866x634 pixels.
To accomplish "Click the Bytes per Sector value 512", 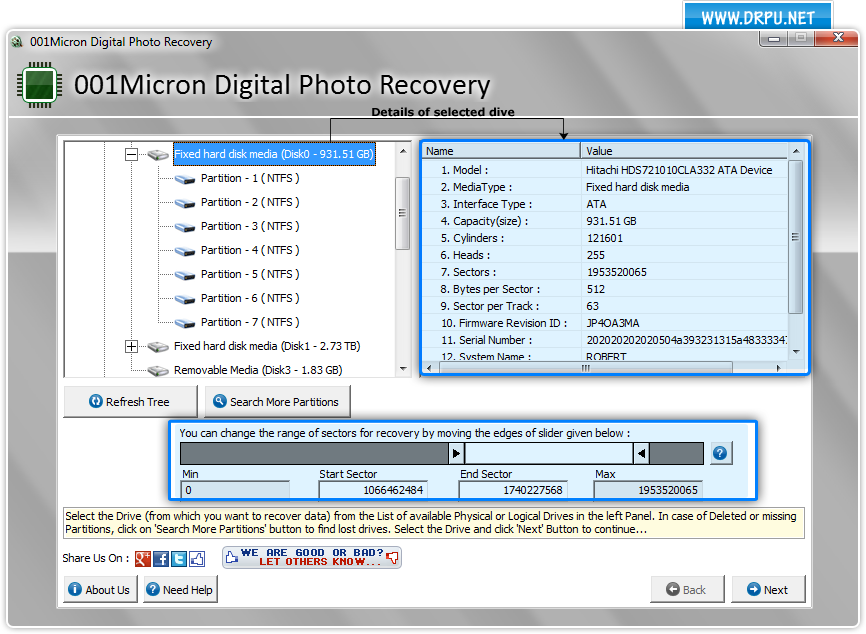I will click(595, 289).
